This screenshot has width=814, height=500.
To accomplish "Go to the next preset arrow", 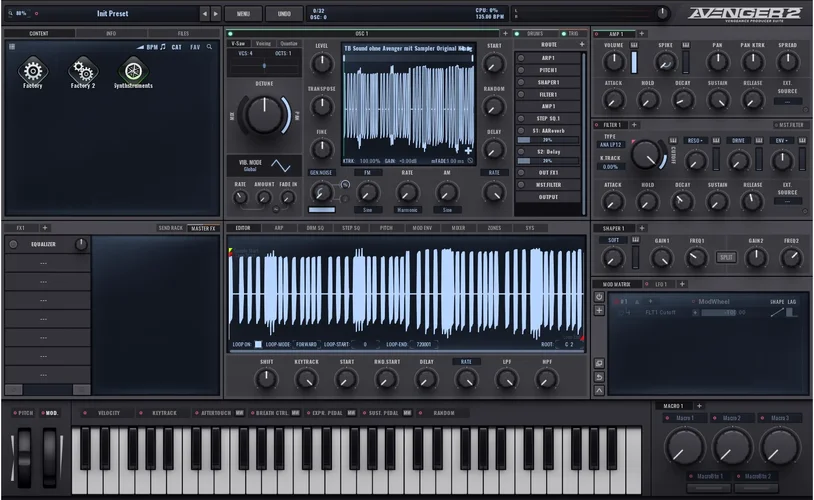I will [216, 14].
